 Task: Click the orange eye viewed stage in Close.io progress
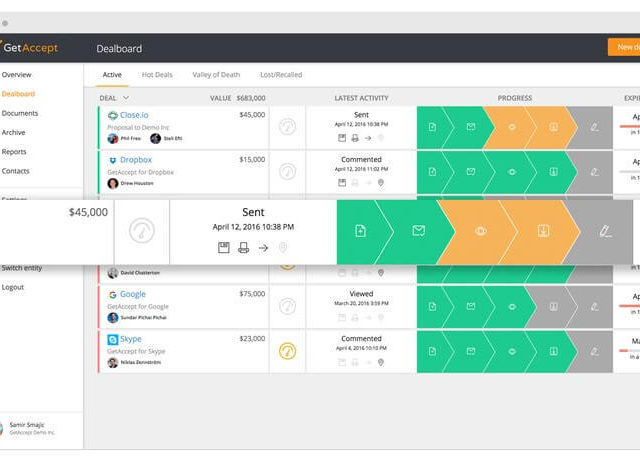tap(512, 127)
